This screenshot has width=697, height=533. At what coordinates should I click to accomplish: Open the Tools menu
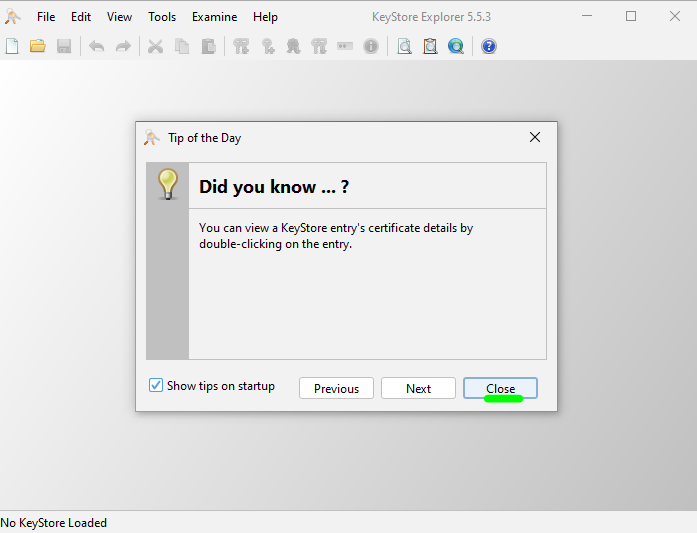click(162, 17)
